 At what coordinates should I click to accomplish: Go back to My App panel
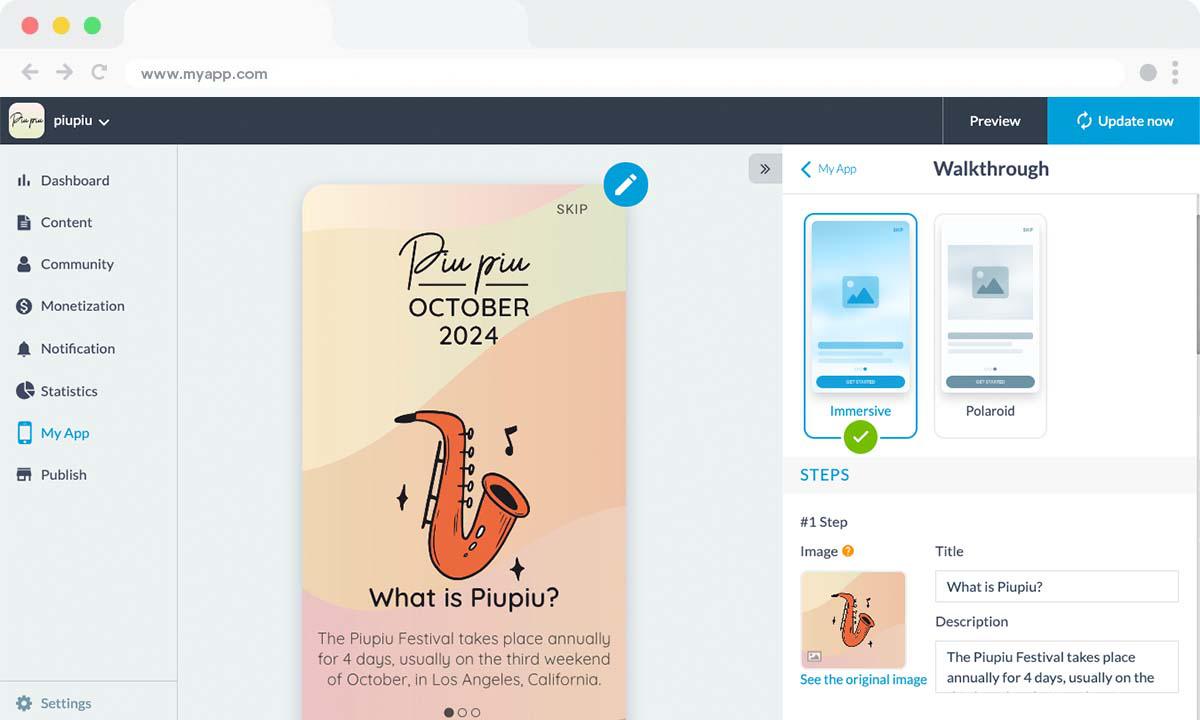point(828,169)
